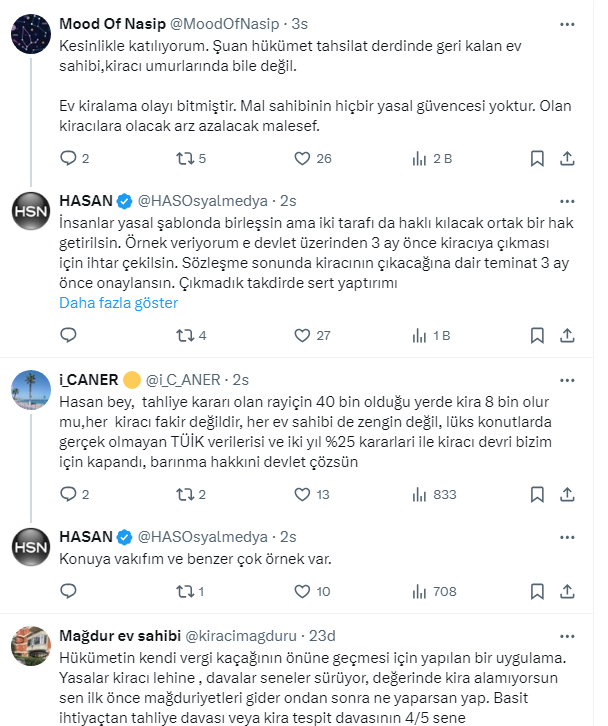Open more options on Mağdur ev sahibi's tweet
608x726 pixels.
point(567,635)
